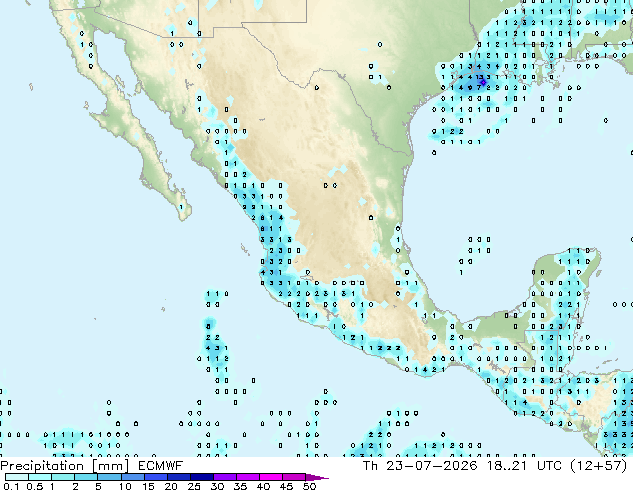
Task: Select the legend swatch between 2 and 5
Action: pos(86,477)
